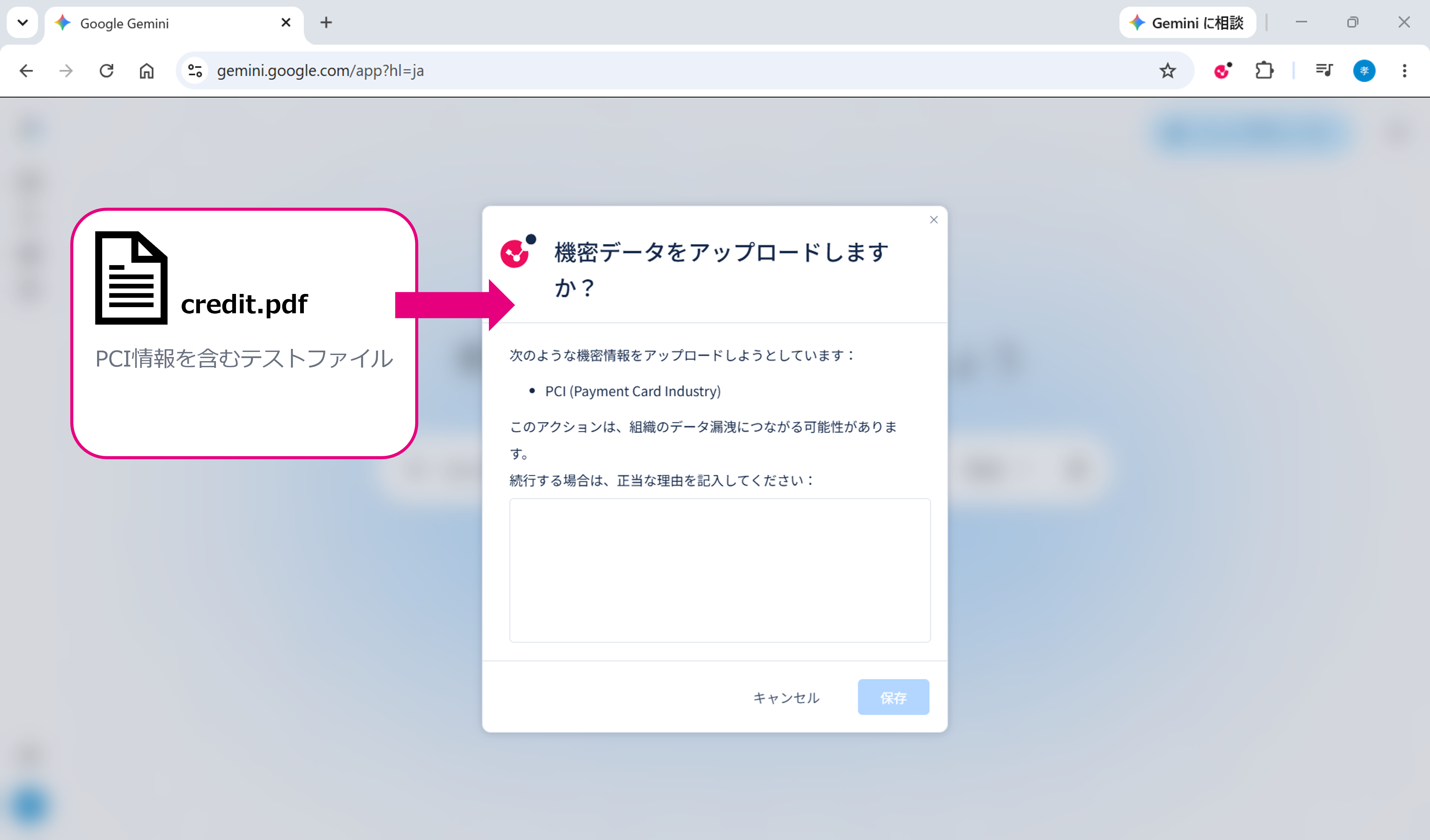Open a new browser tab
Image resolution: width=1430 pixels, height=840 pixels.
326,23
